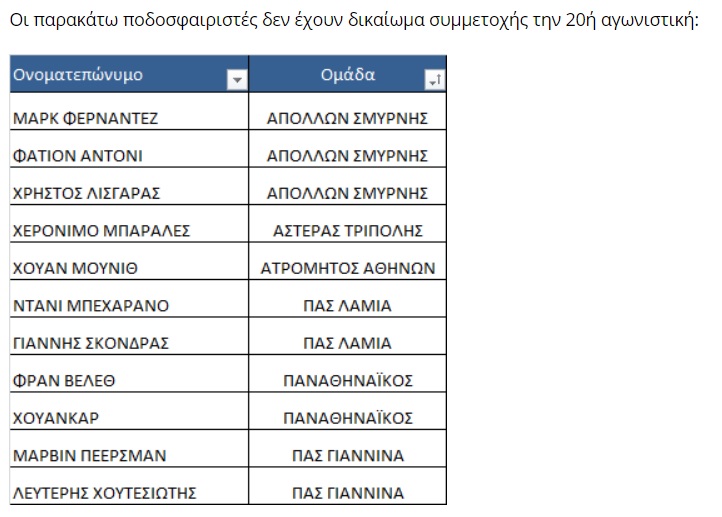Select ΠΑΣ ΓΙΑΝΝΙΝΑ in ΜΑΡΒΙΝ ΠΕΕΡΣΜΑΝ row

point(348,449)
